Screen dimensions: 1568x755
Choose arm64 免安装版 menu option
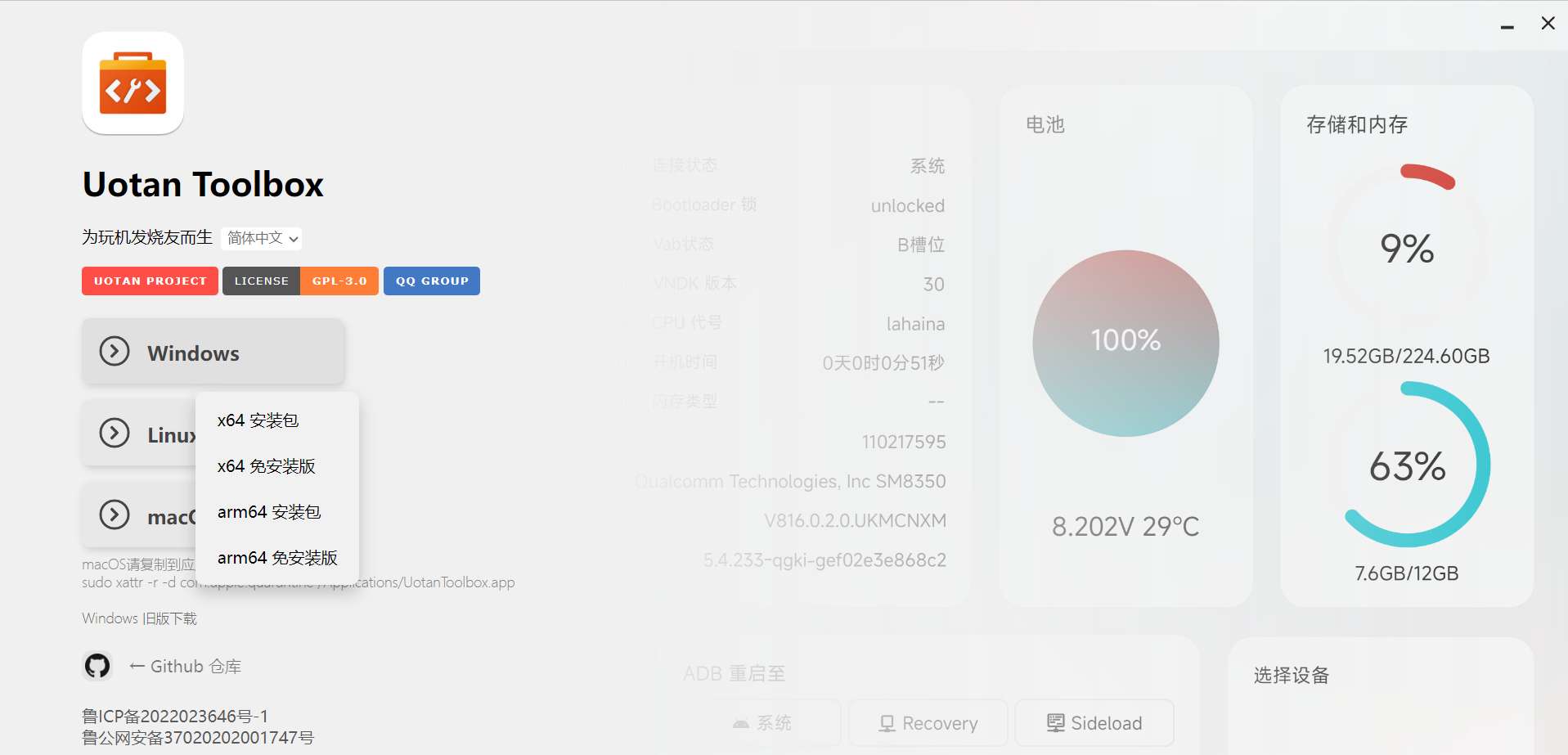[x=277, y=558]
